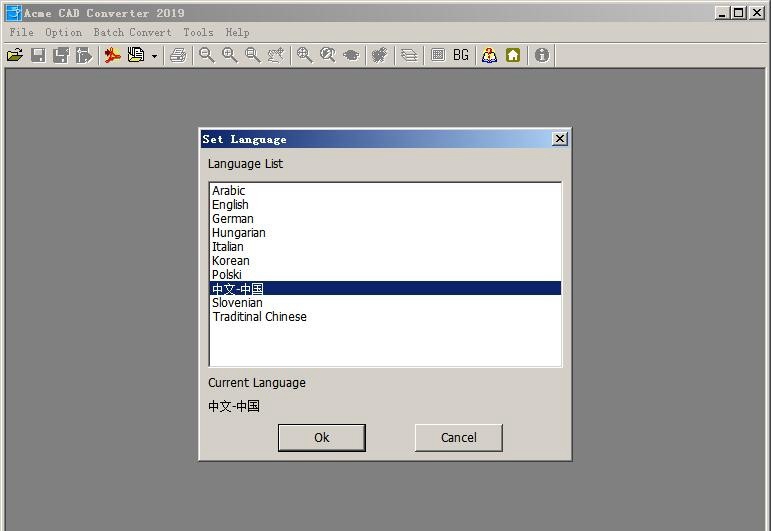
Task: Toggle the BG background color button
Action: (x=461, y=55)
